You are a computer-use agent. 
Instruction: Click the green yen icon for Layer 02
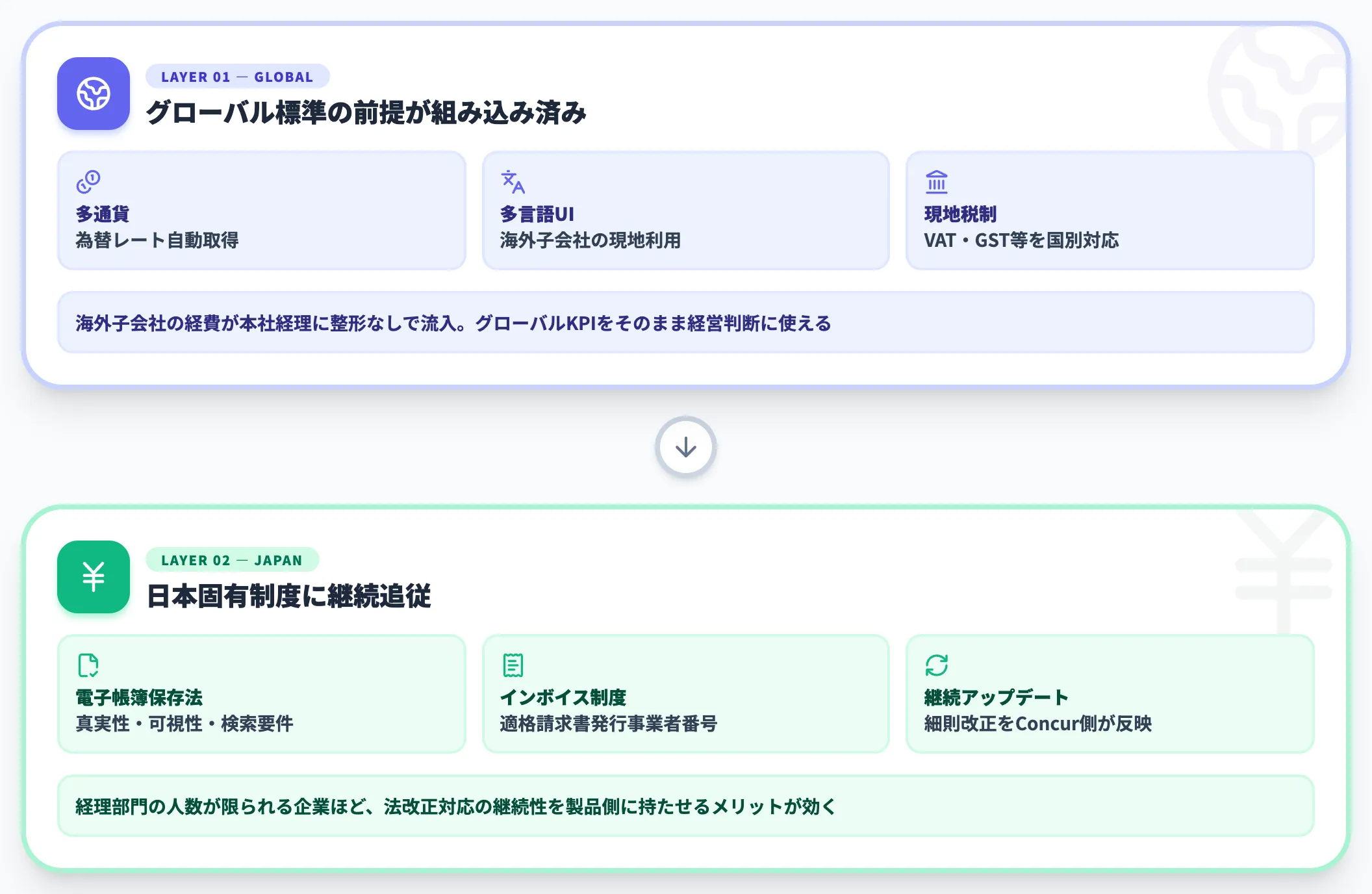(94, 577)
